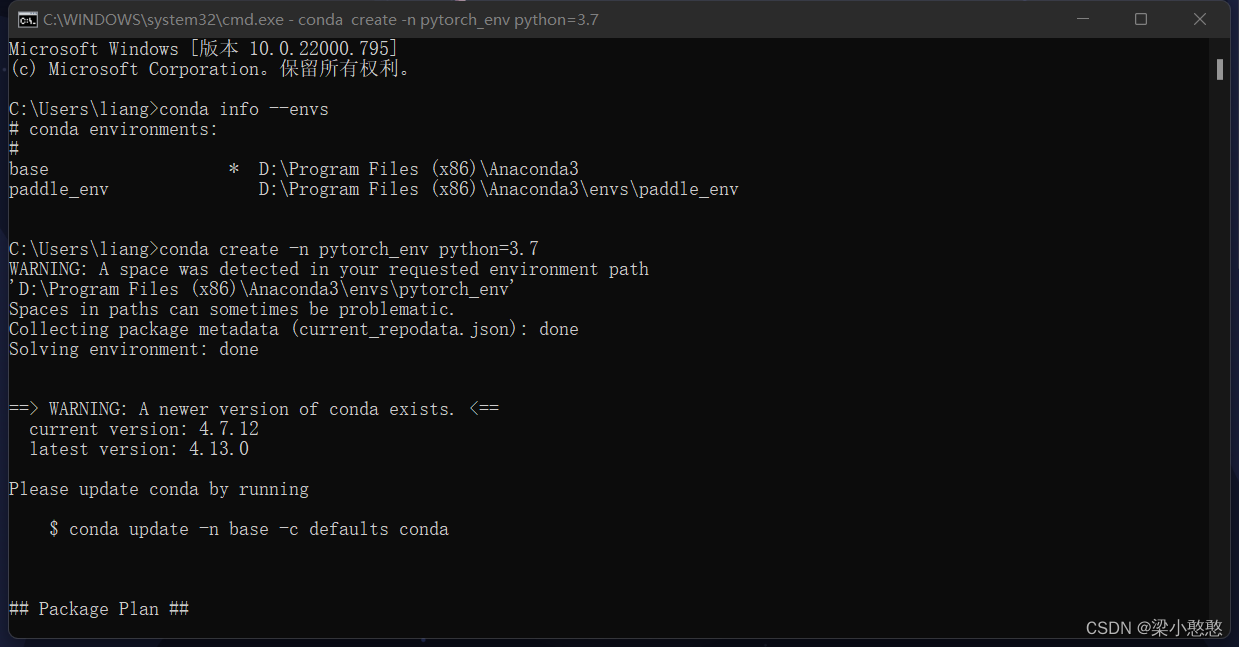The height and width of the screenshot is (647, 1239).
Task: Click the 'Solving environment: done' line
Action: point(133,349)
